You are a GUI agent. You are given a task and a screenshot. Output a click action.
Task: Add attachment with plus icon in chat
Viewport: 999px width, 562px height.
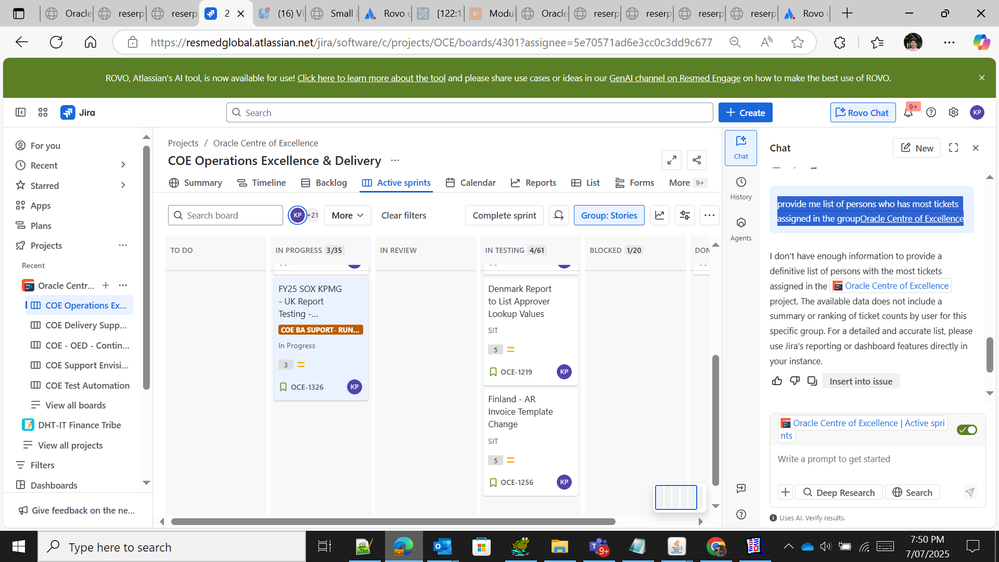click(785, 492)
